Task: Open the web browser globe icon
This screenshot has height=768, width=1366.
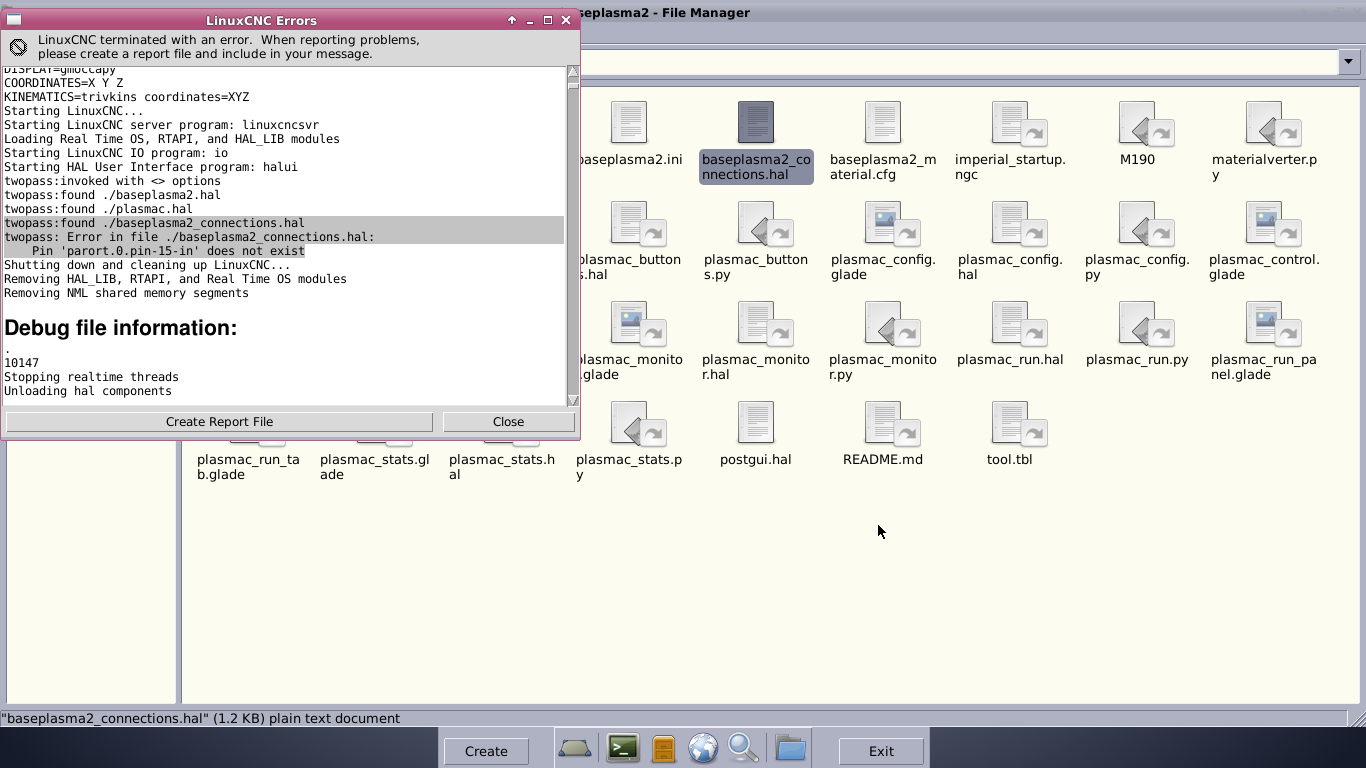Action: [x=703, y=748]
